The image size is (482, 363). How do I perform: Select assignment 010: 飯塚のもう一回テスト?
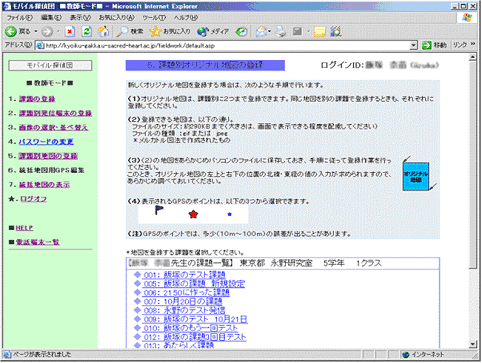[x=190, y=328]
